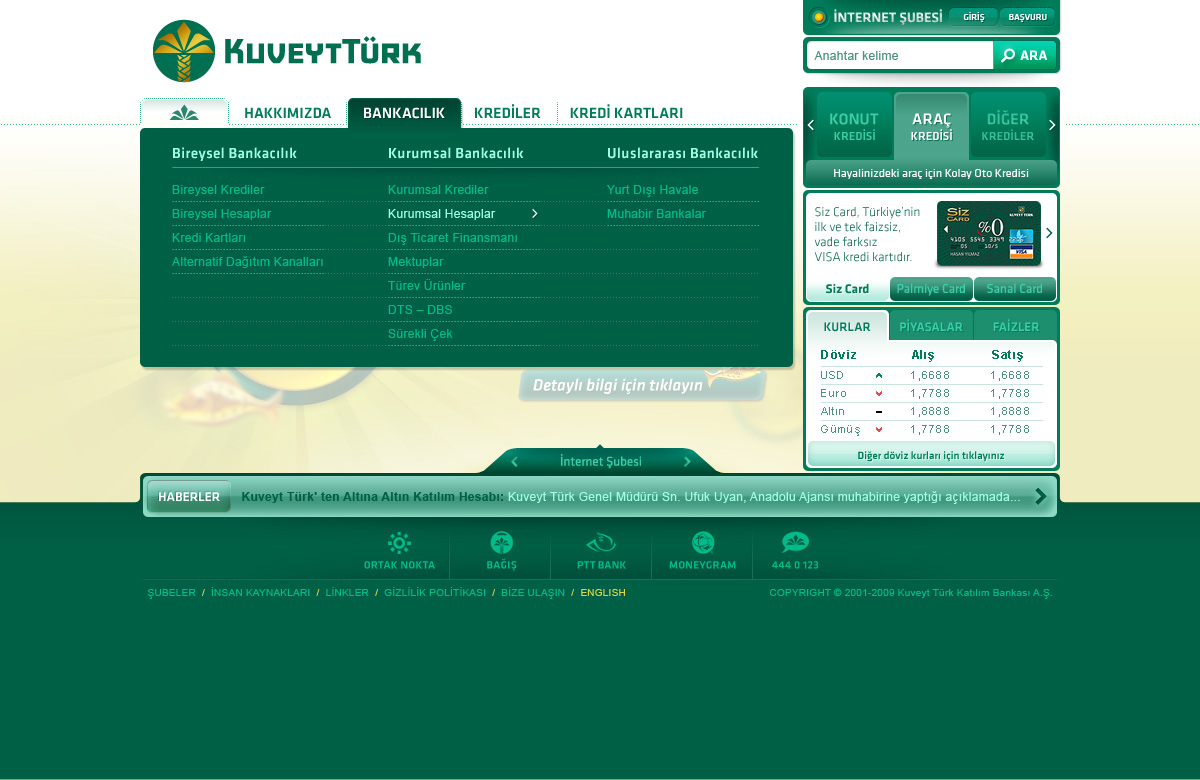Click the 444 0 123 call icon
This screenshot has height=780, width=1200.
point(795,544)
